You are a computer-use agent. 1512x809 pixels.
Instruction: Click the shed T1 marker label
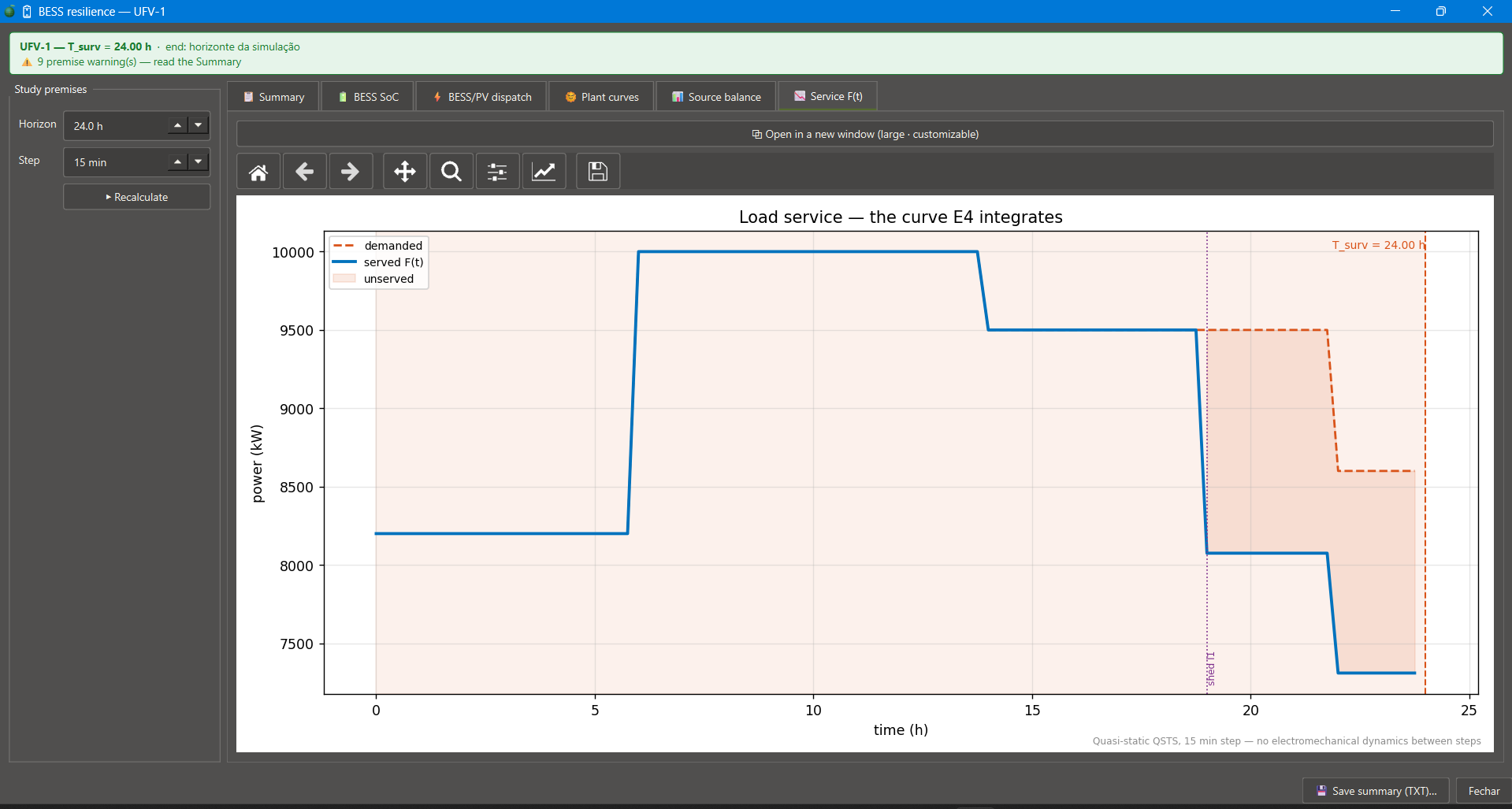[1211, 668]
